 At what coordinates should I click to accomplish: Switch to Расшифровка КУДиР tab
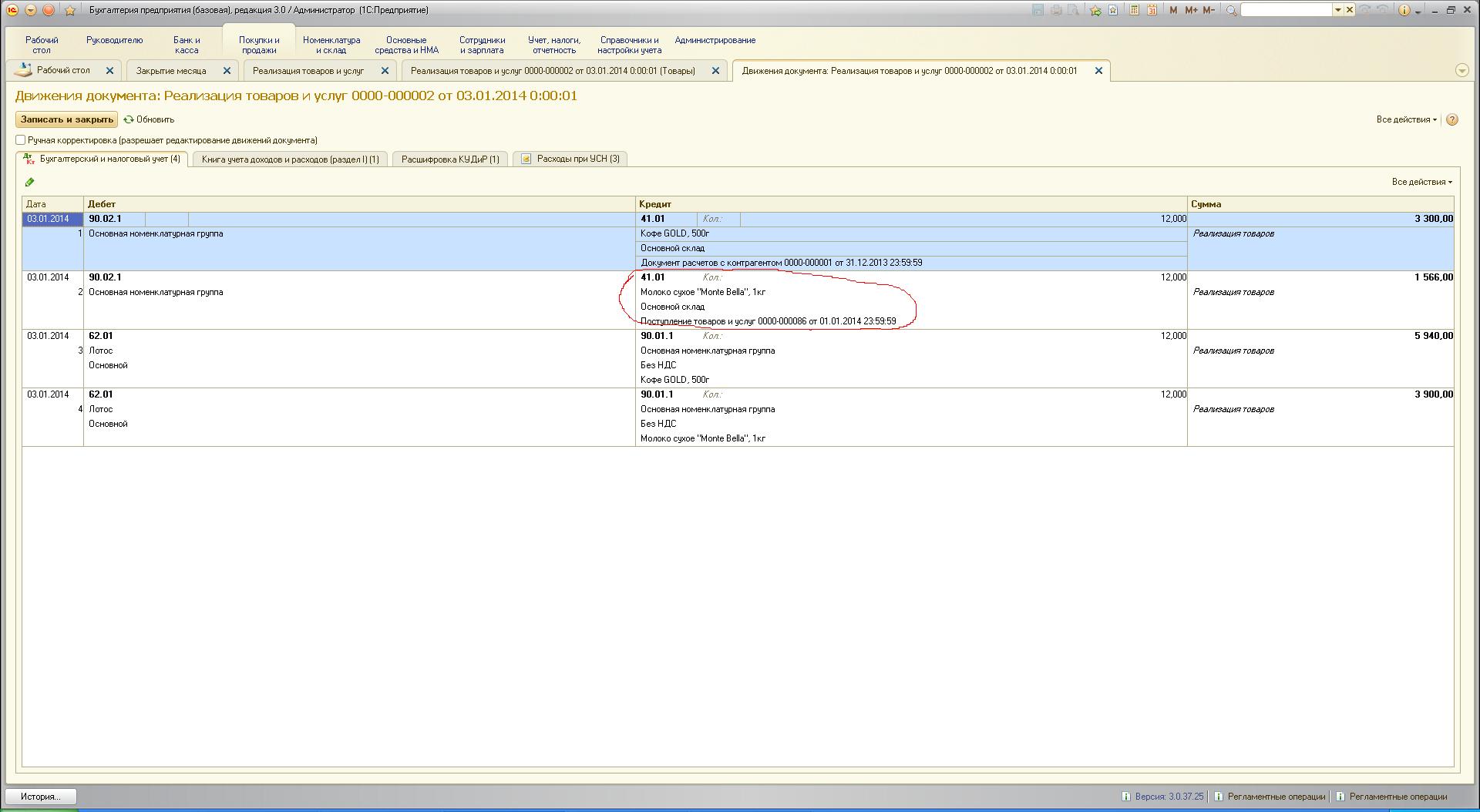(450, 159)
